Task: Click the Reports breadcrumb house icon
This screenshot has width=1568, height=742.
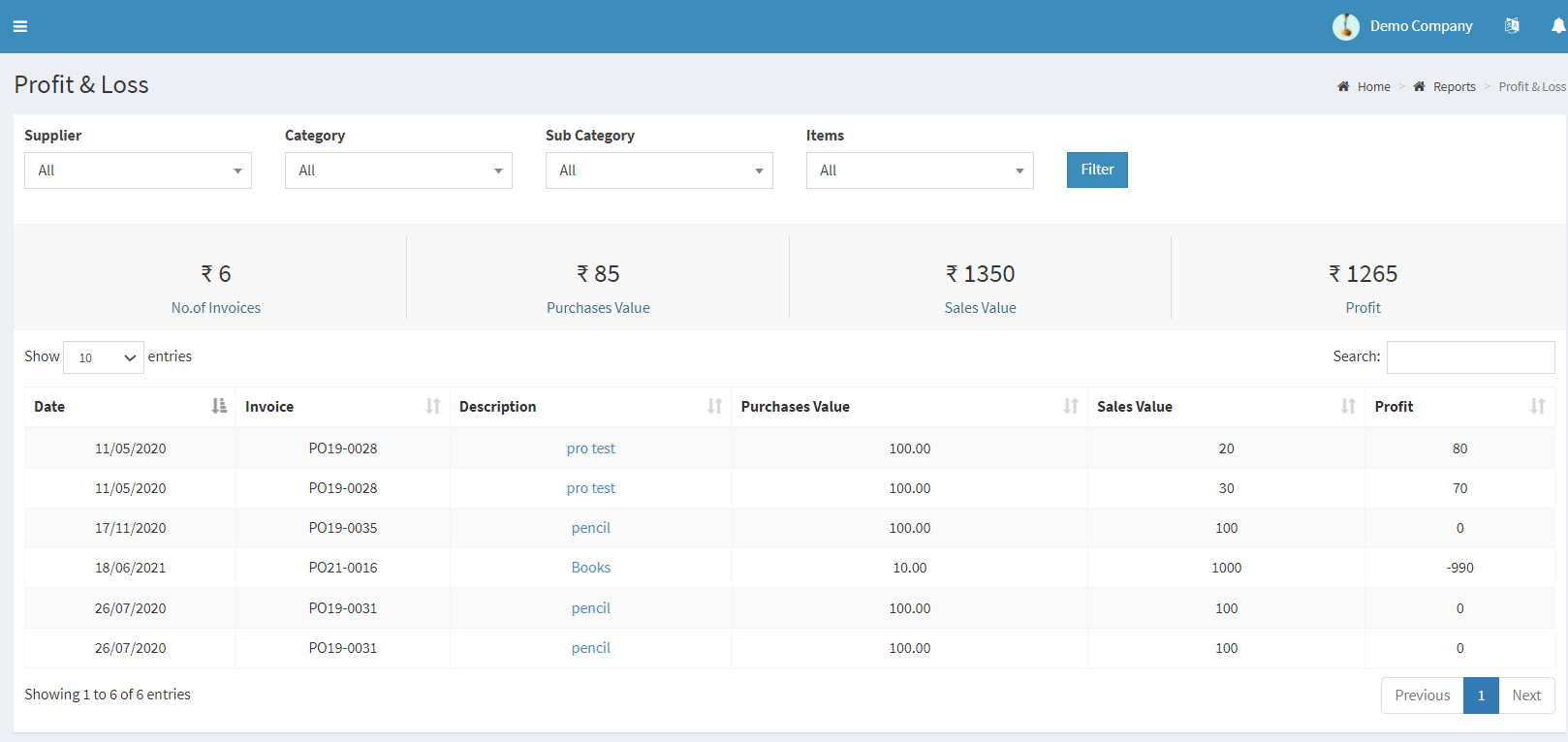Action: tap(1419, 86)
